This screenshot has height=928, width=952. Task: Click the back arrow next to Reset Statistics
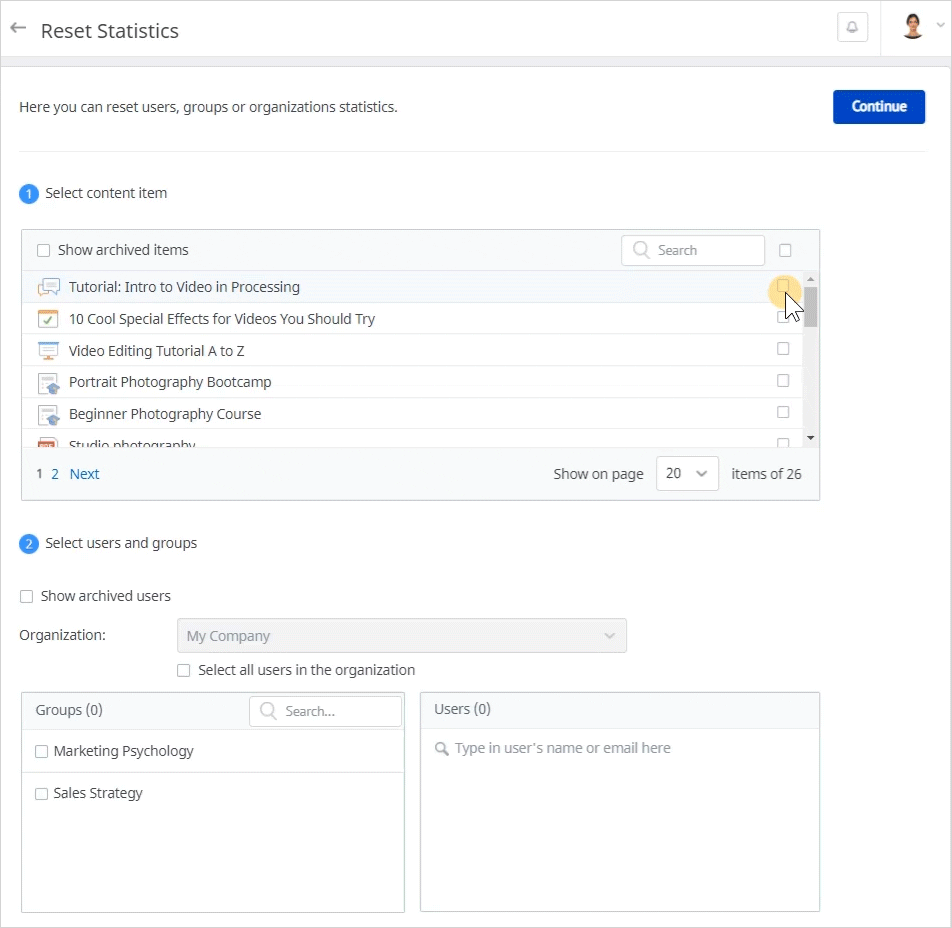point(18,29)
